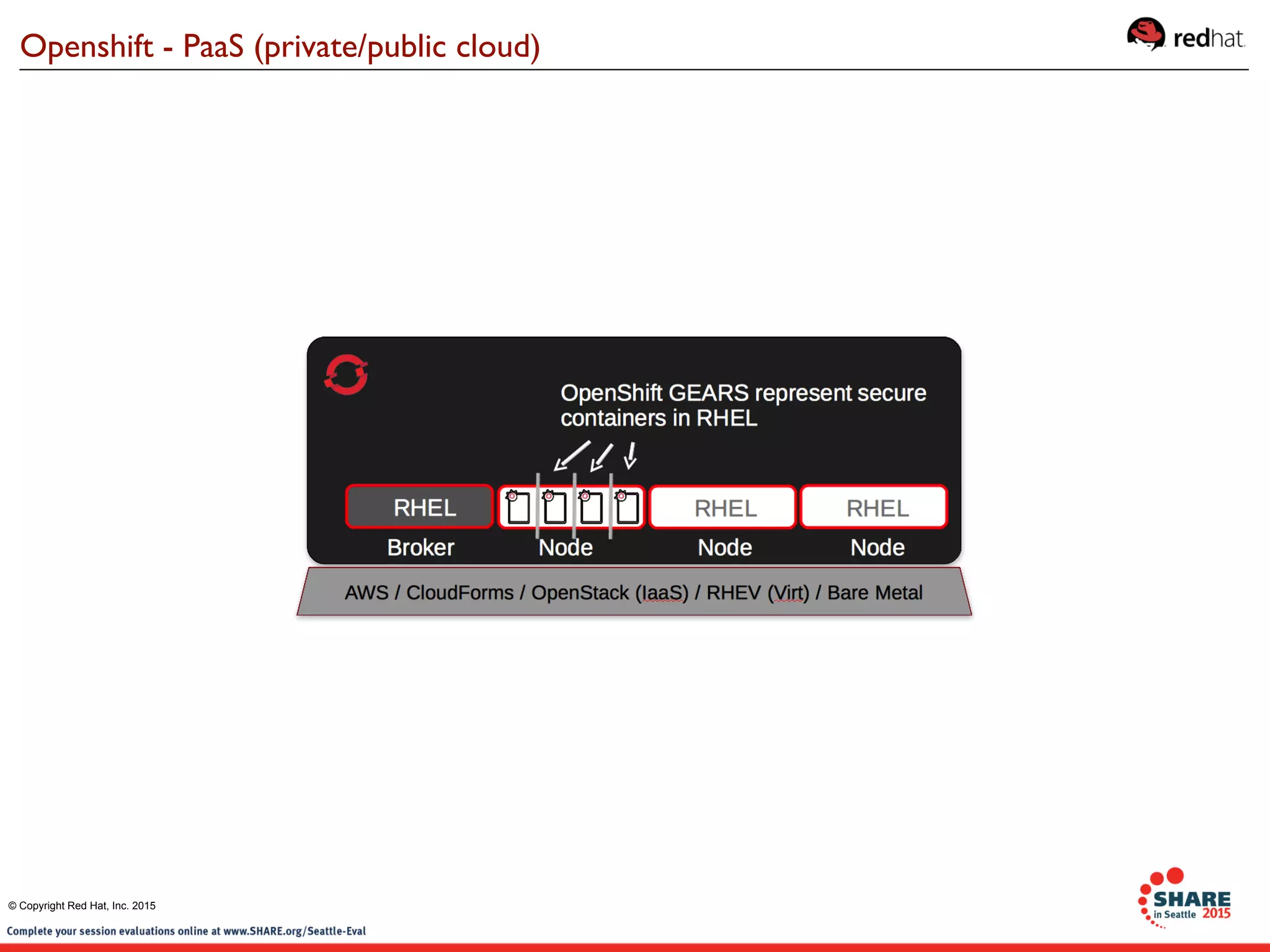This screenshot has width=1270, height=952.
Task: Click the second gear container icon
Action: pyautogui.click(x=554, y=506)
